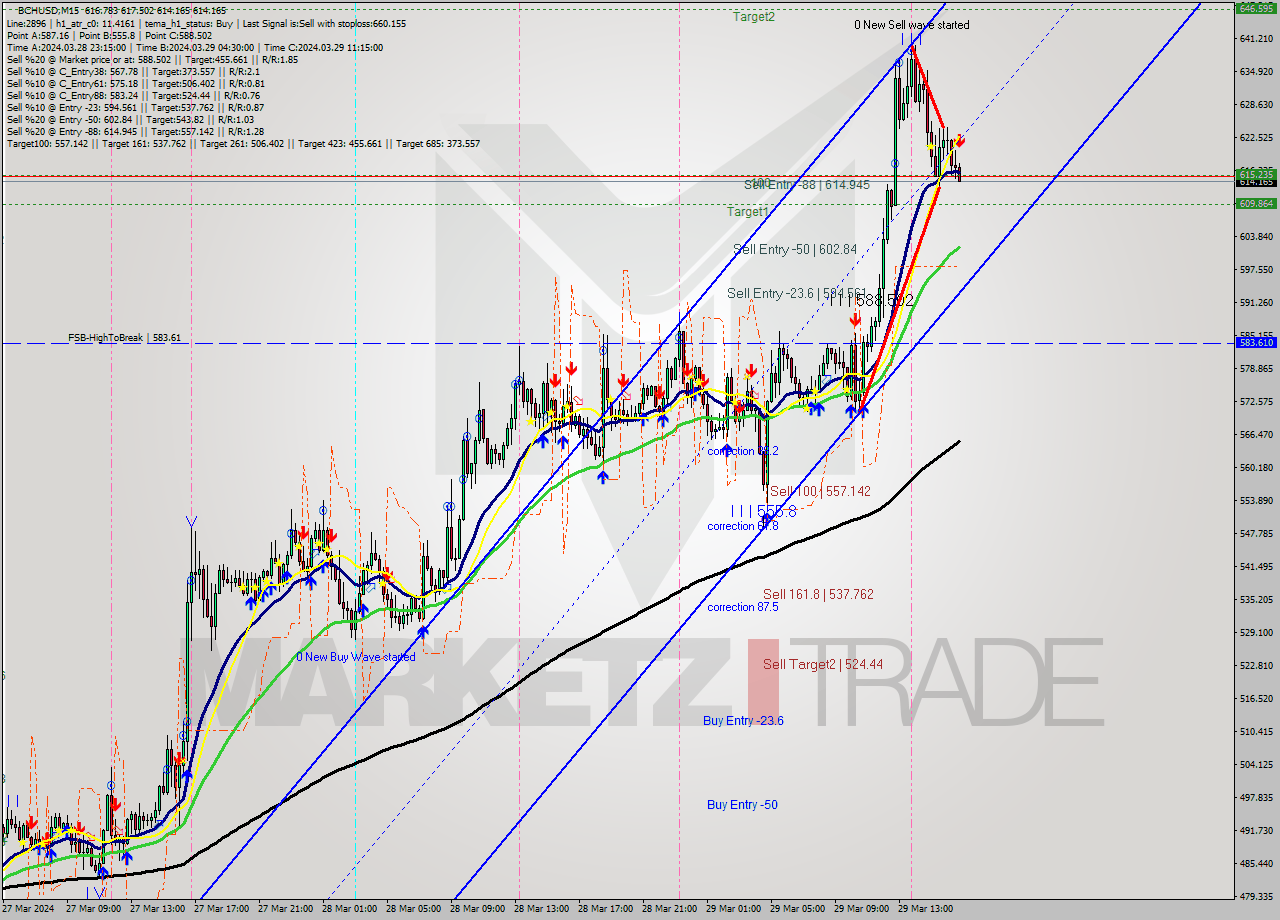
Task: Click the 628.630 price axis value
Action: tap(1256, 104)
